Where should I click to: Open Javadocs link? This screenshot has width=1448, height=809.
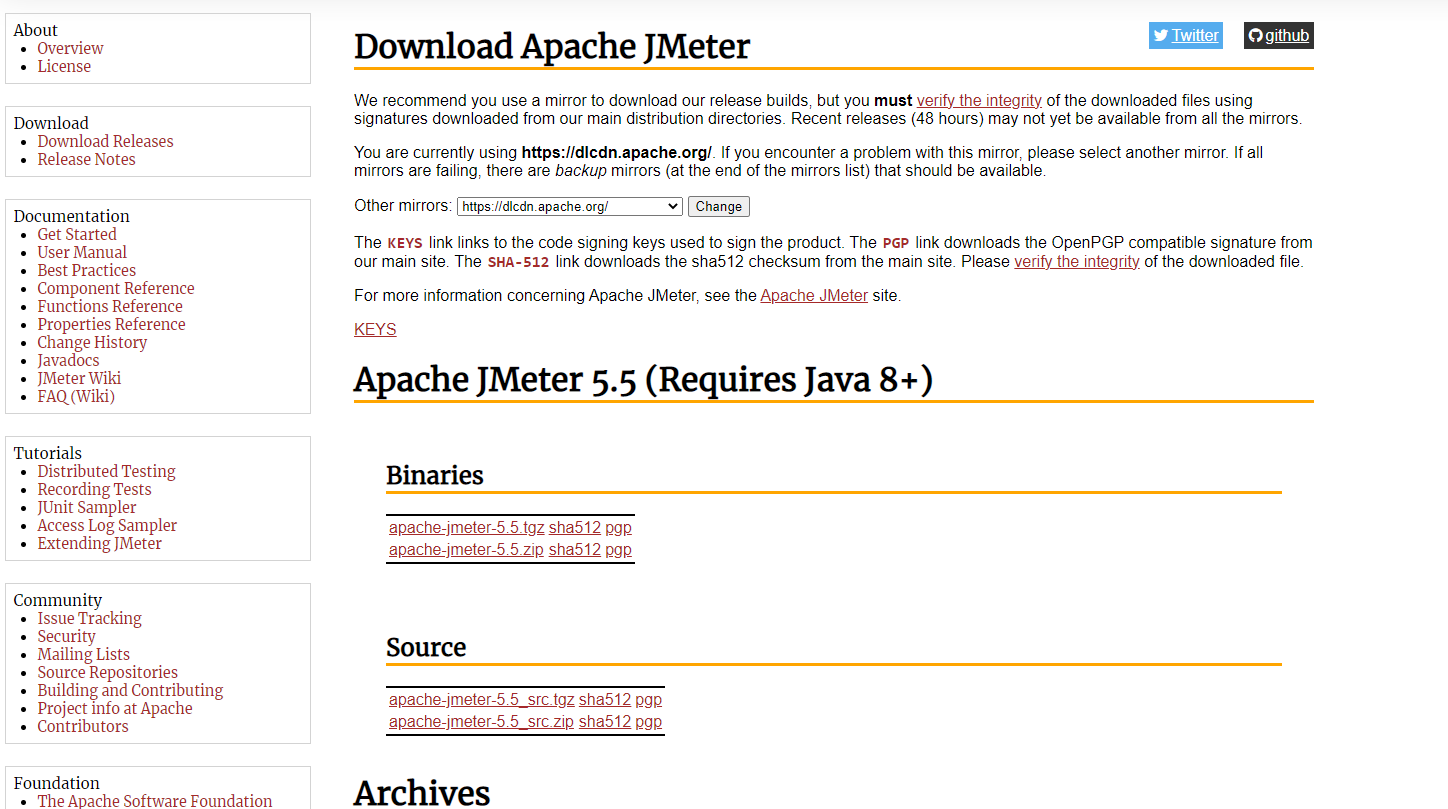click(x=68, y=360)
